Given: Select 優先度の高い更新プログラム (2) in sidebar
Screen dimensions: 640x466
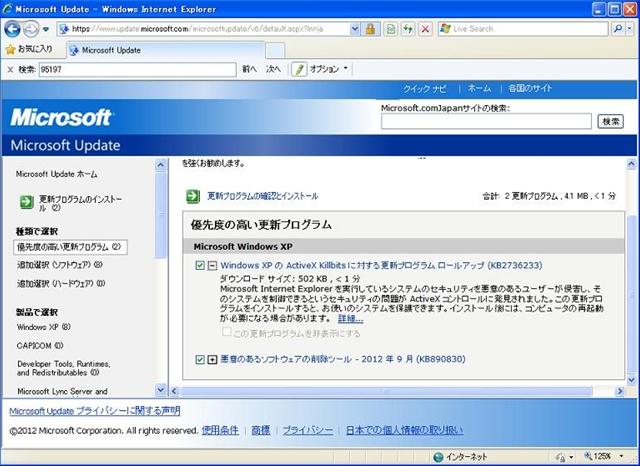Looking at the screenshot, I should 70,247.
